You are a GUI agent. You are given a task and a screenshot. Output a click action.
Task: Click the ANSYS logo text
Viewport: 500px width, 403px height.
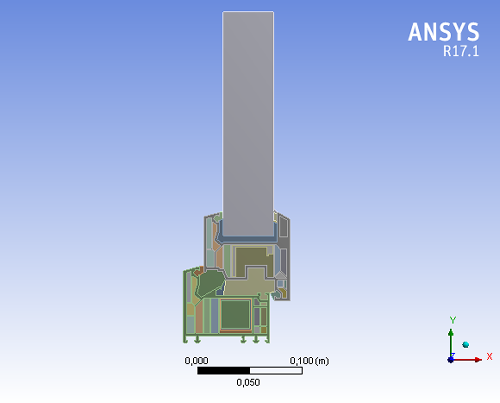444,32
